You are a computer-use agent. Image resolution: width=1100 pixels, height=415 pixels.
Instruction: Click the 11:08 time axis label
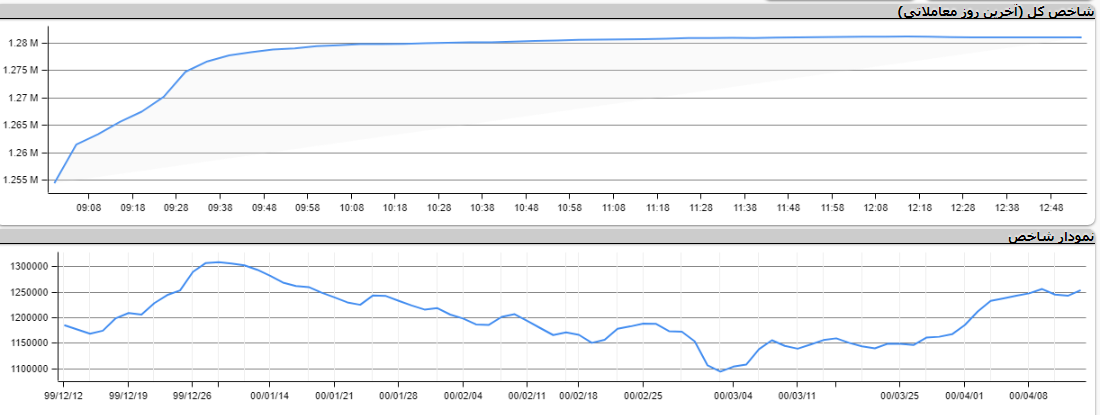coord(614,208)
